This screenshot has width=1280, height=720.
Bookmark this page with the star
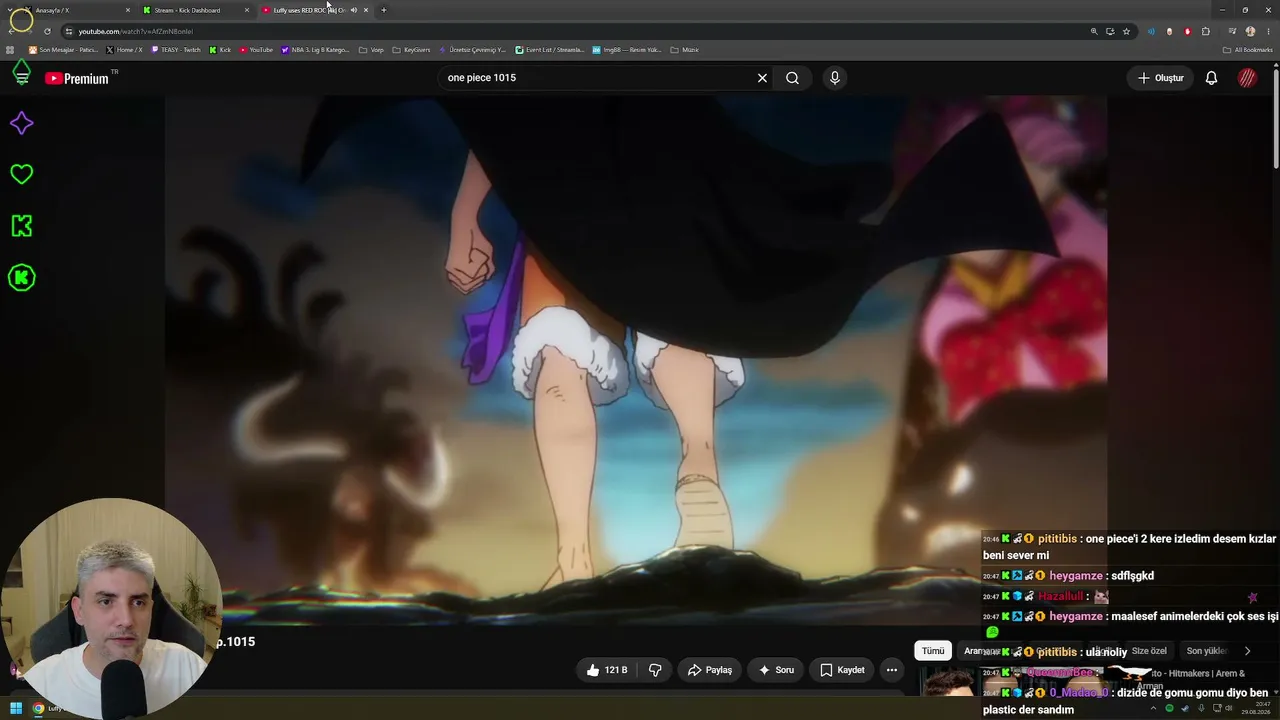pyautogui.click(x=1126, y=31)
